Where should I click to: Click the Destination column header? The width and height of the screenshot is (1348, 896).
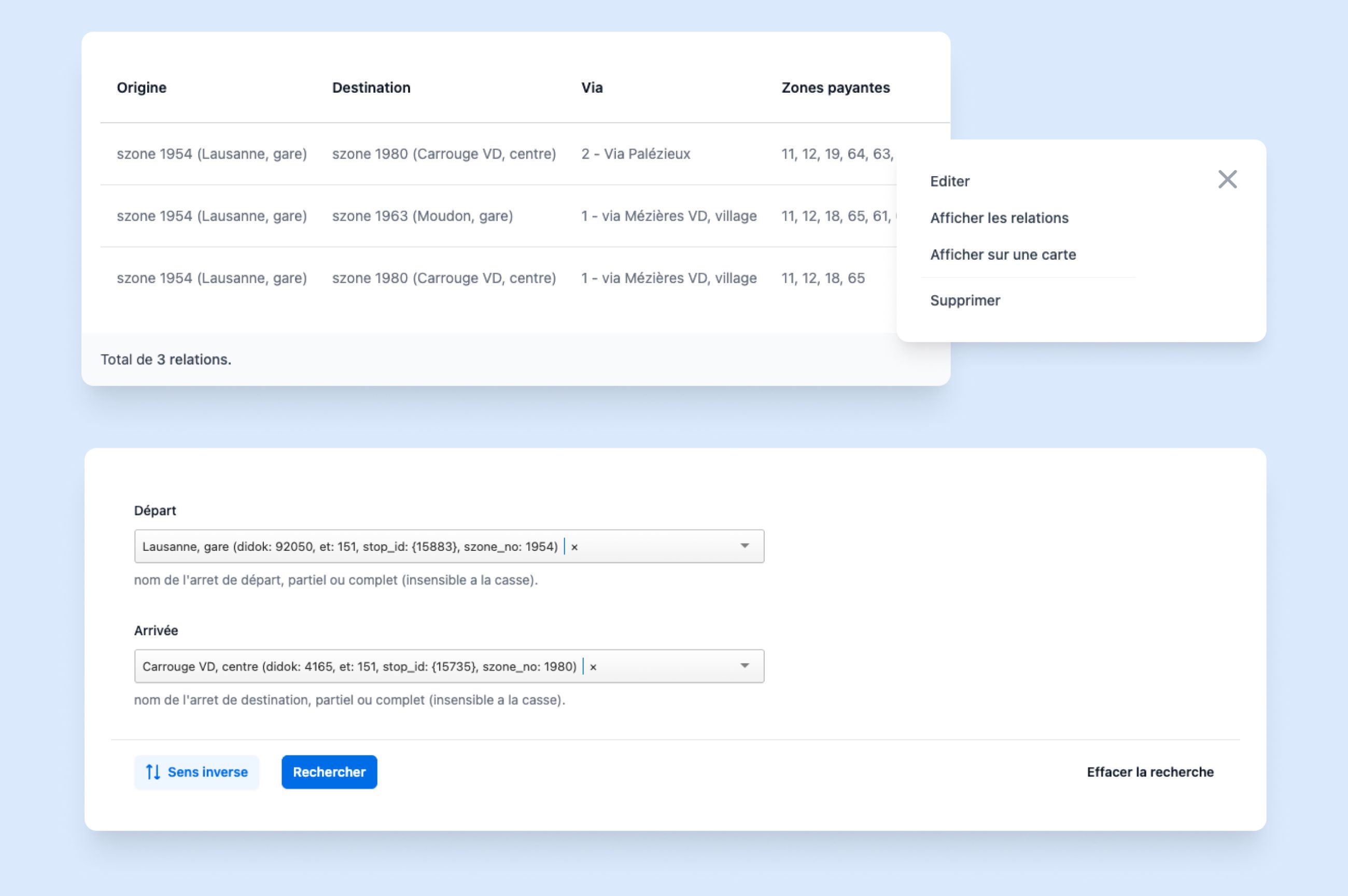[371, 88]
